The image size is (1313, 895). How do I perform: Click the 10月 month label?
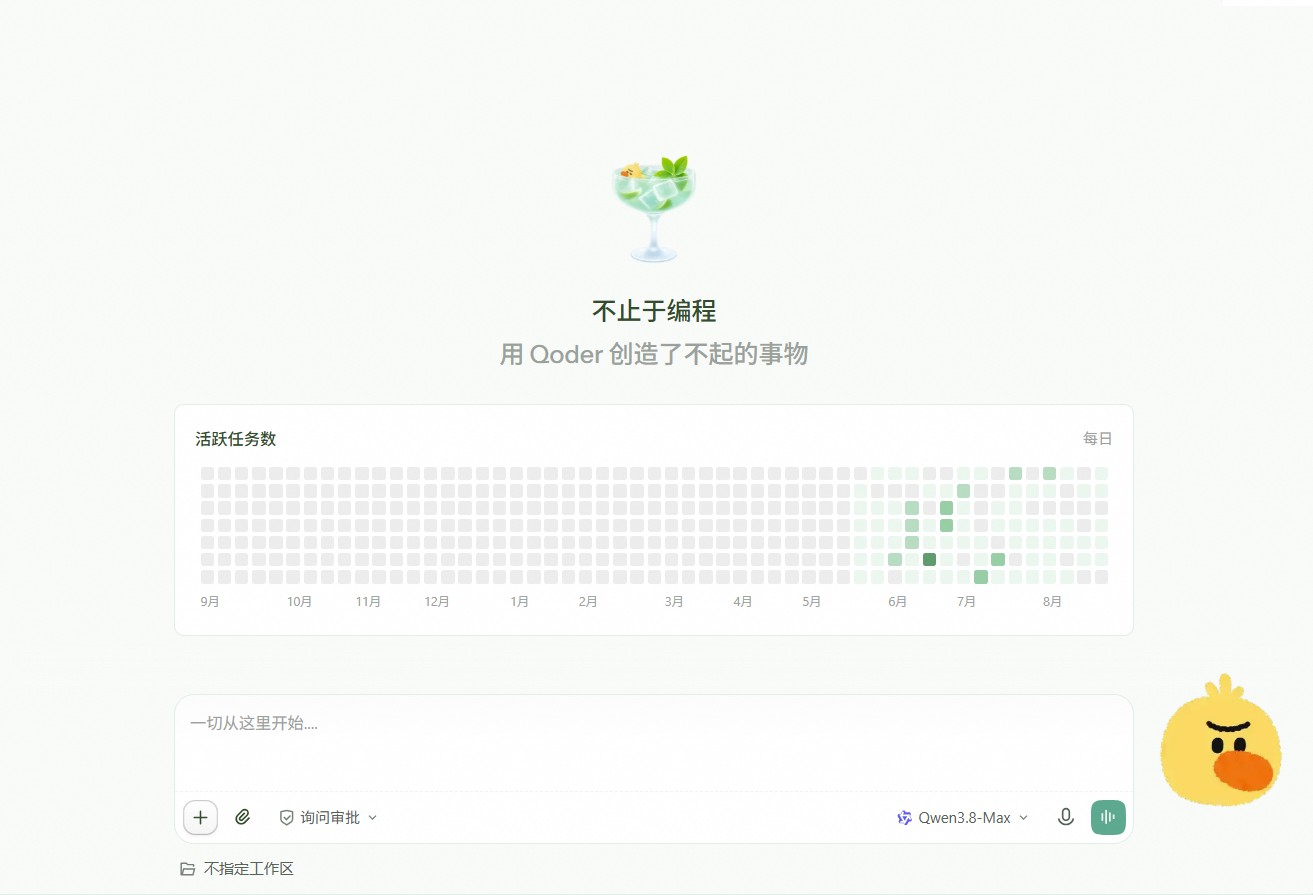(x=300, y=601)
